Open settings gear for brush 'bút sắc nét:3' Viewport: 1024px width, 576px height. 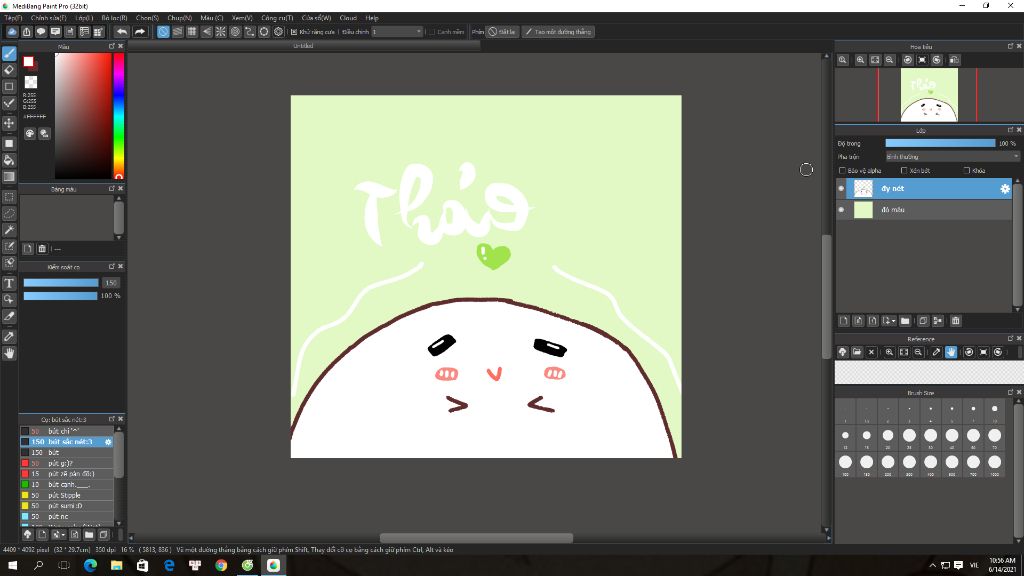click(108, 442)
